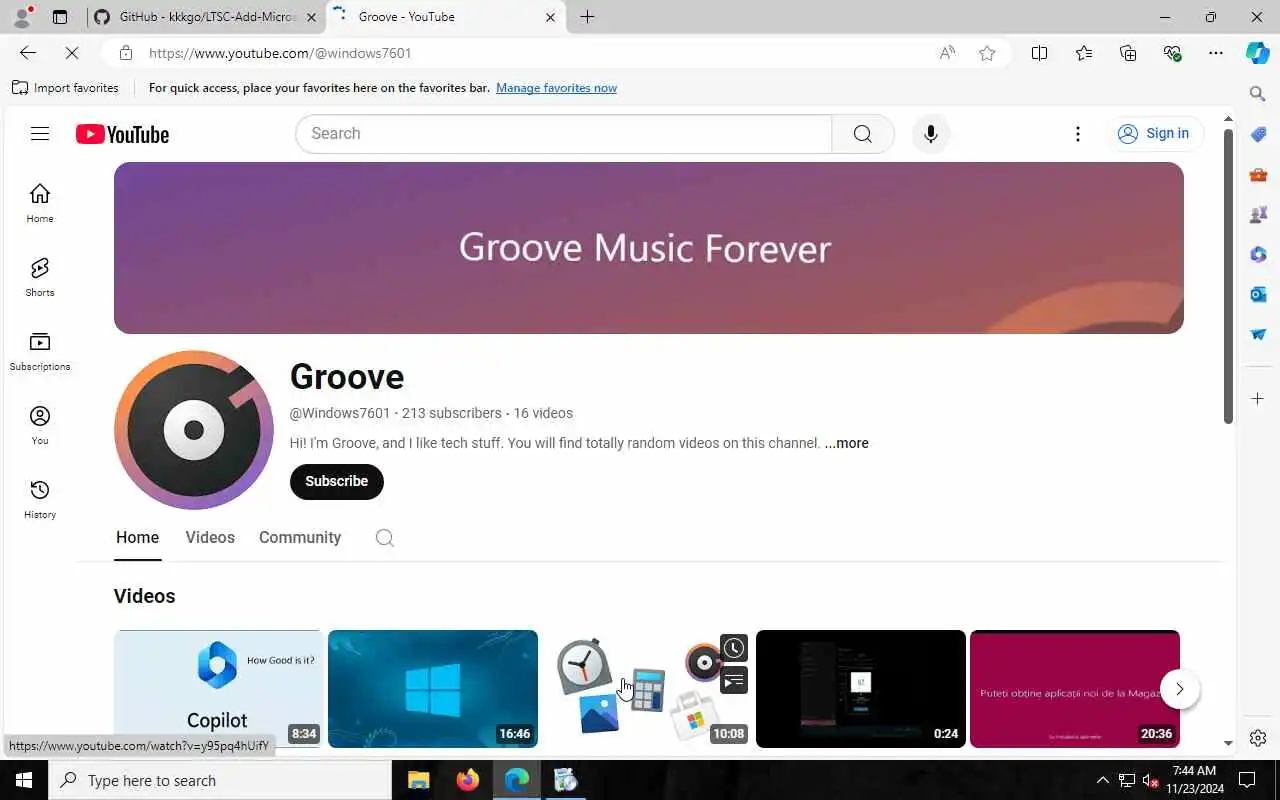The height and width of the screenshot is (800, 1280).
Task: View site information lock icon
Action: click(125, 53)
